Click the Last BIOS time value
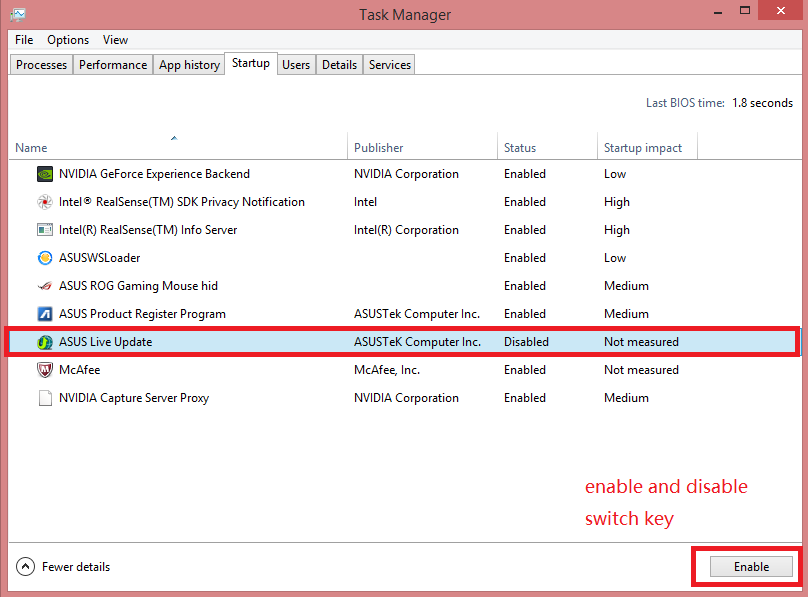Viewport: 808px width, 597px height. coord(763,103)
